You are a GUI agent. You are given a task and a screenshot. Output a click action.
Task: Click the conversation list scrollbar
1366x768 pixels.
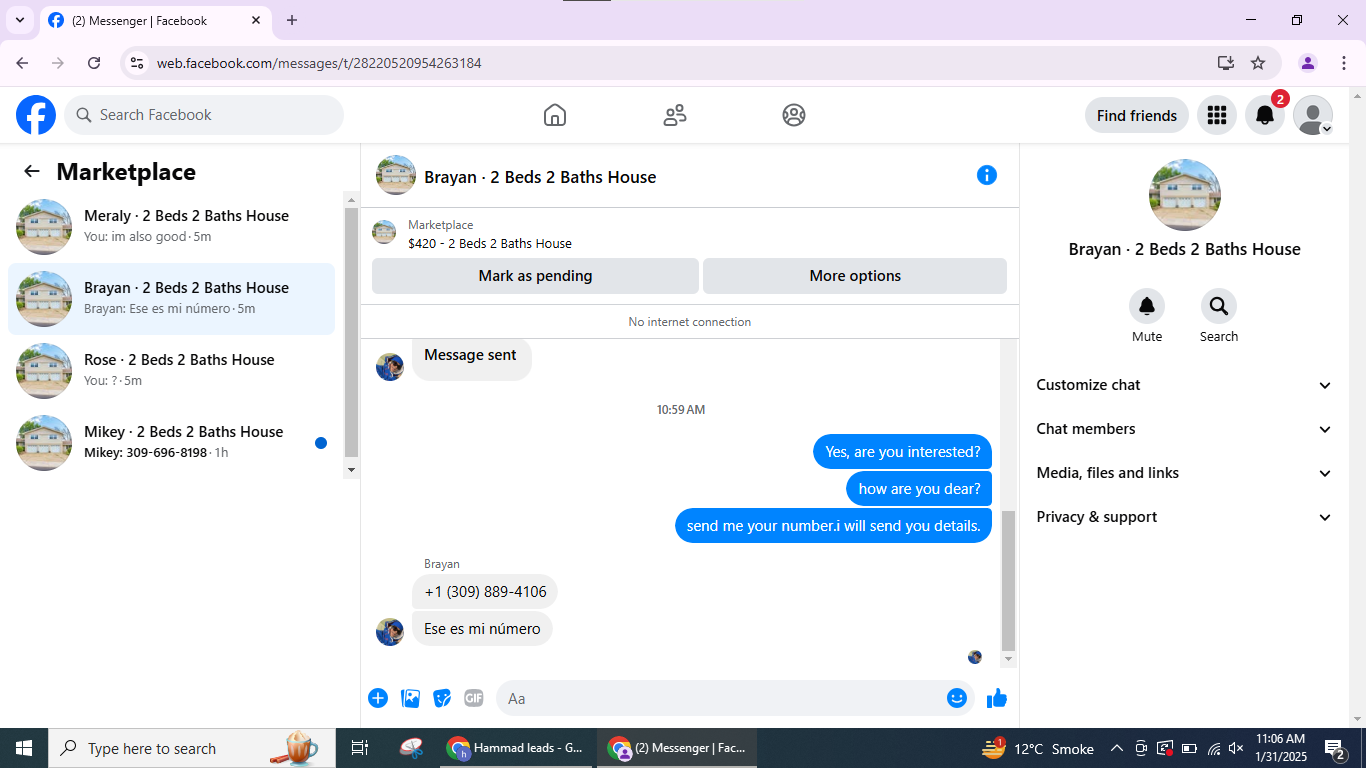pos(351,330)
